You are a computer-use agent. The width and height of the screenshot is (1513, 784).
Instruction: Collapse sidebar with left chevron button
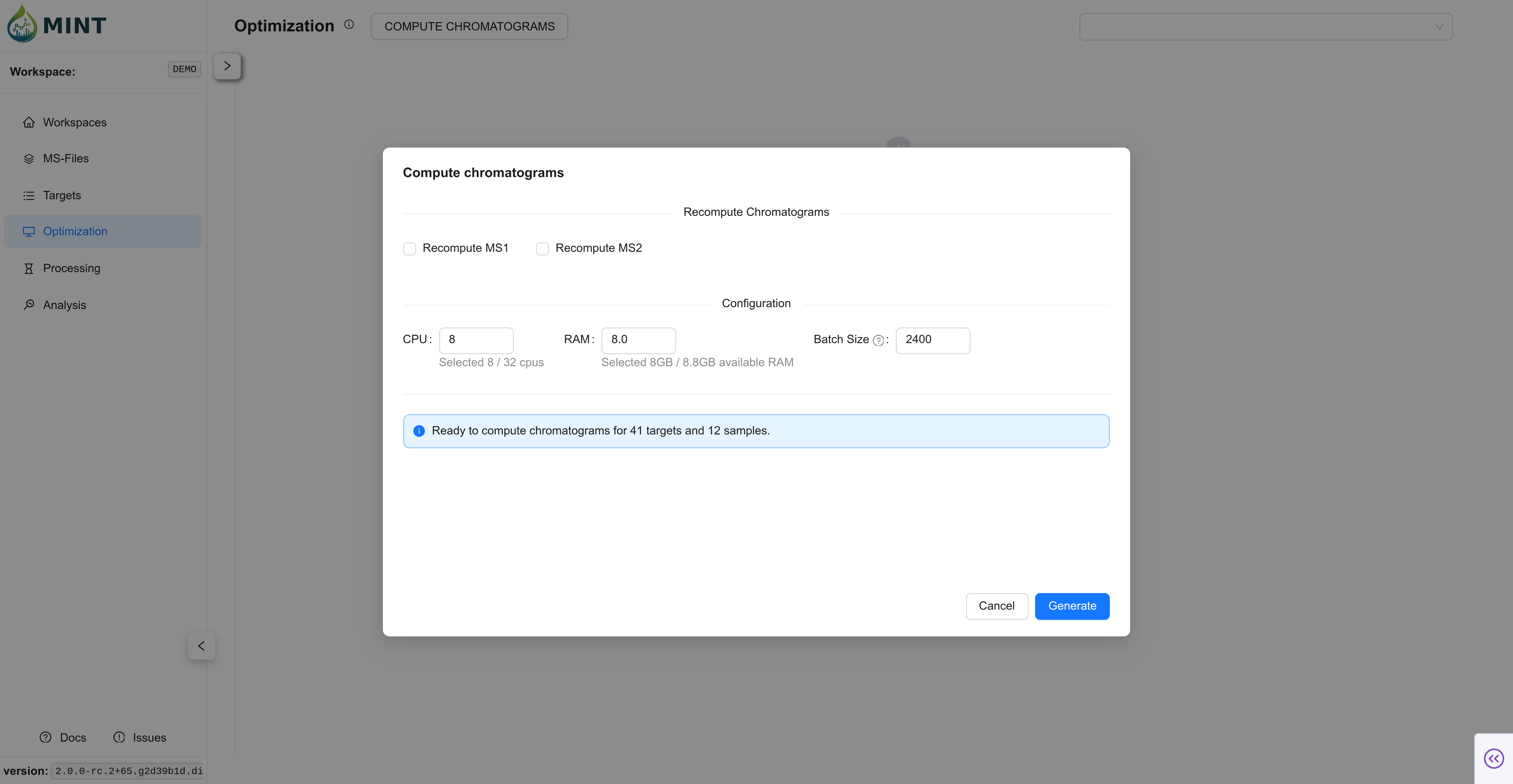(x=201, y=646)
